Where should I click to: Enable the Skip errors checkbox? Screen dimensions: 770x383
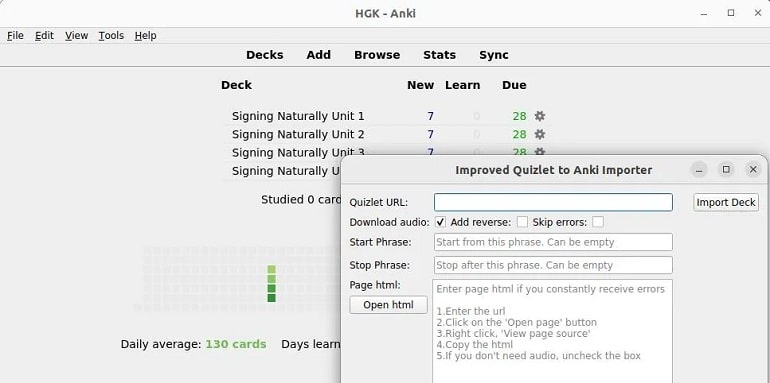[x=598, y=222]
